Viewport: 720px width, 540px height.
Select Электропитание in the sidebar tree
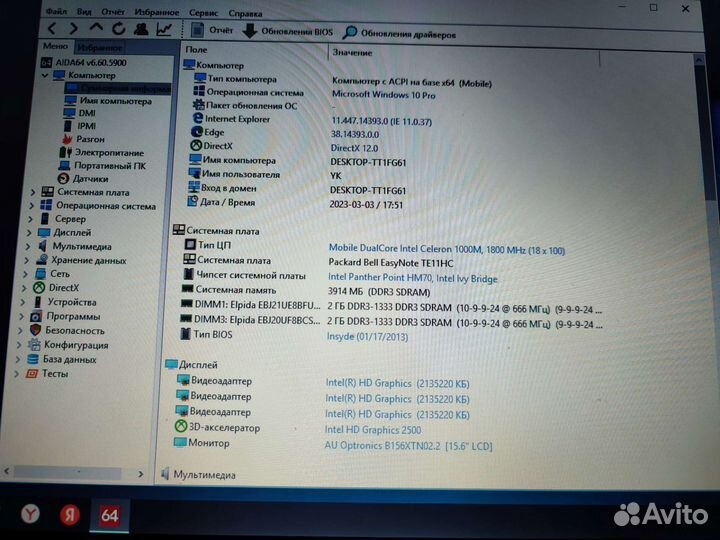(x=109, y=152)
